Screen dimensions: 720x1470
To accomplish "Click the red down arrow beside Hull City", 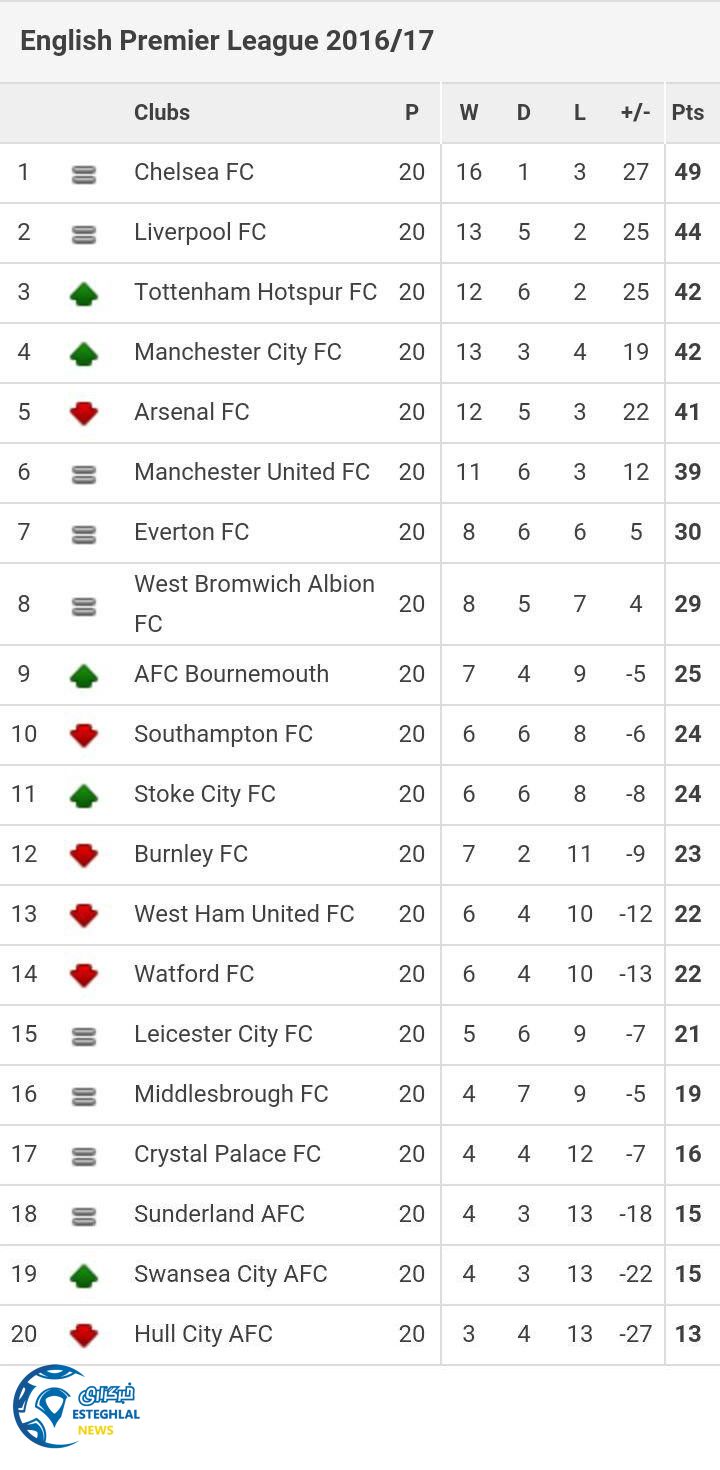I will point(84,1335).
